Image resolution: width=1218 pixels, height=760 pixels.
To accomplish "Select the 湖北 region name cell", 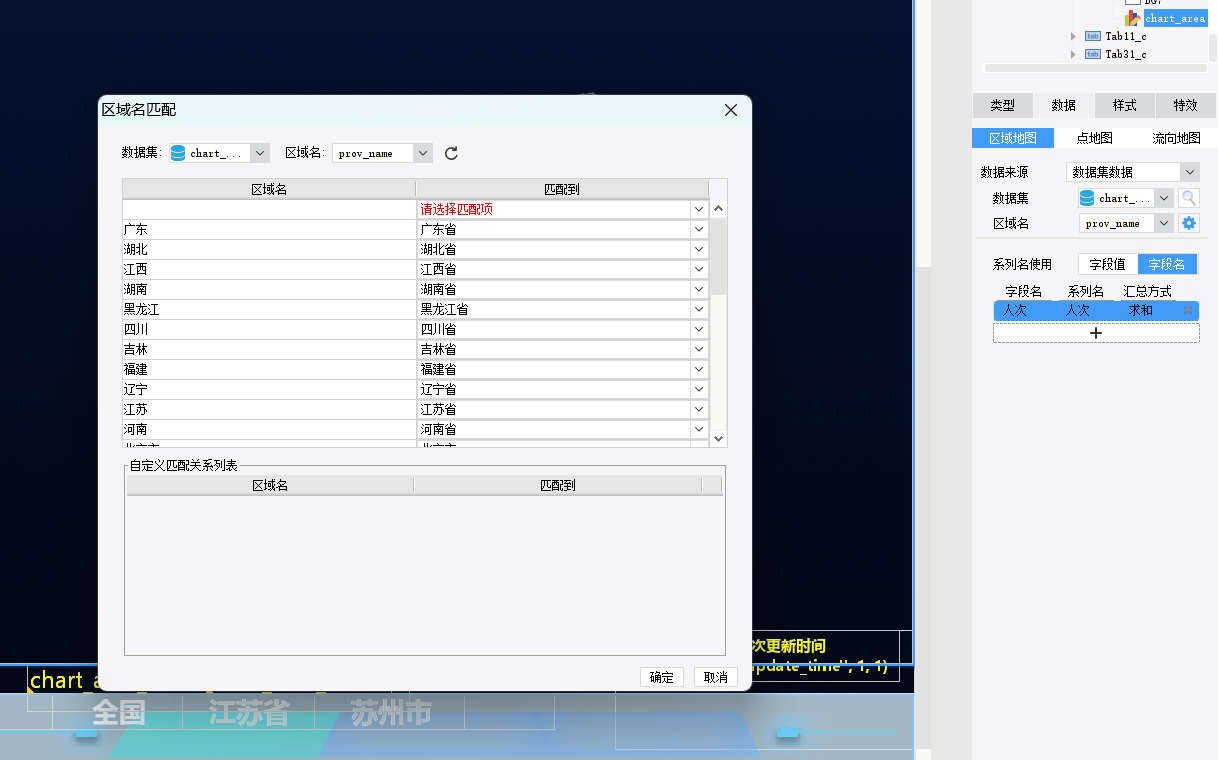I will [x=269, y=249].
